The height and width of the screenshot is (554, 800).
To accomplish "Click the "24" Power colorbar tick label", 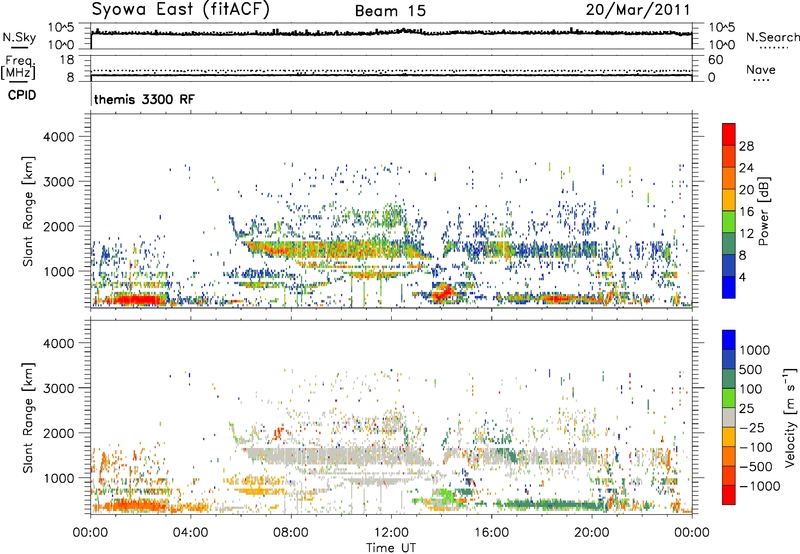I will pos(746,168).
